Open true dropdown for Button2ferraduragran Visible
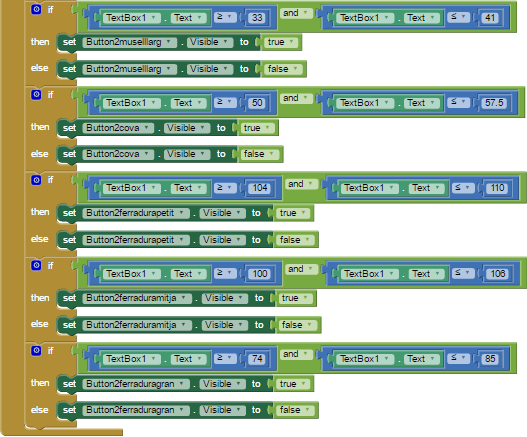This screenshot has width=527, height=437. tap(303, 384)
